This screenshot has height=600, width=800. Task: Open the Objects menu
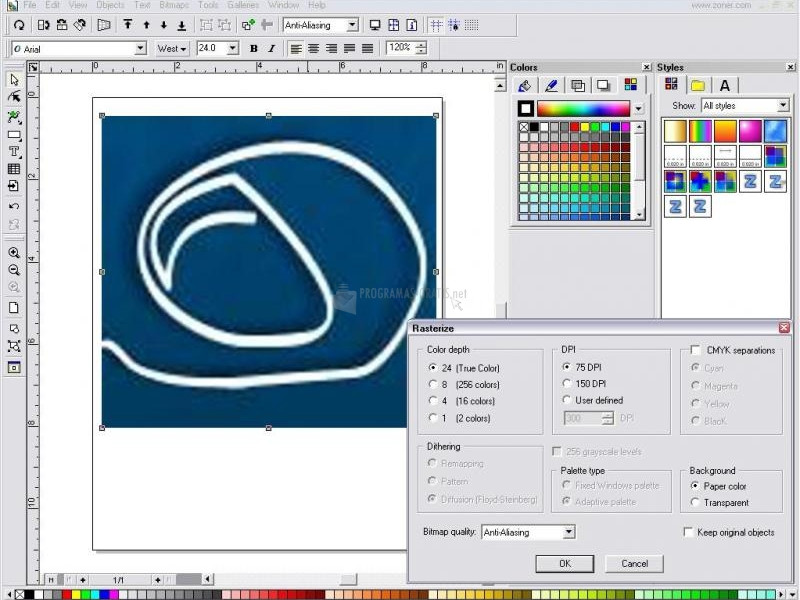110,5
